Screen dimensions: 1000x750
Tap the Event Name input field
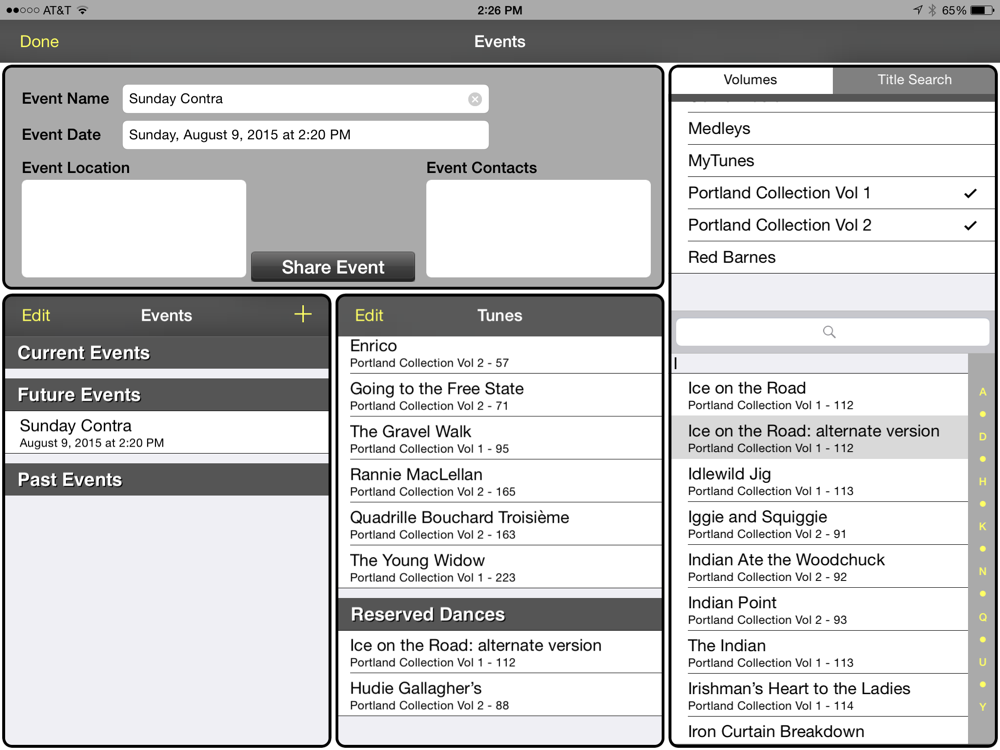click(x=305, y=99)
